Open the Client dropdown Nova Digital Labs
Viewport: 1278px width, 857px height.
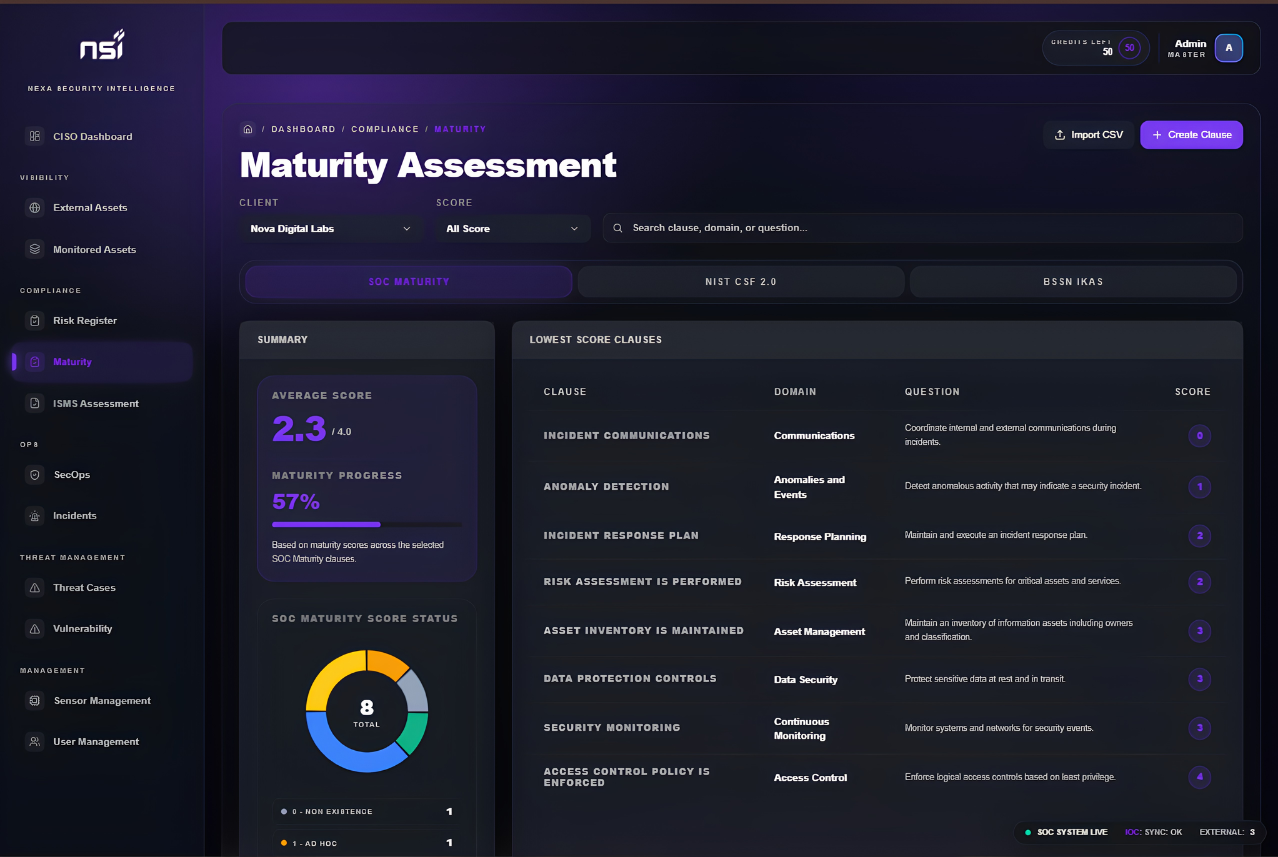click(330, 229)
